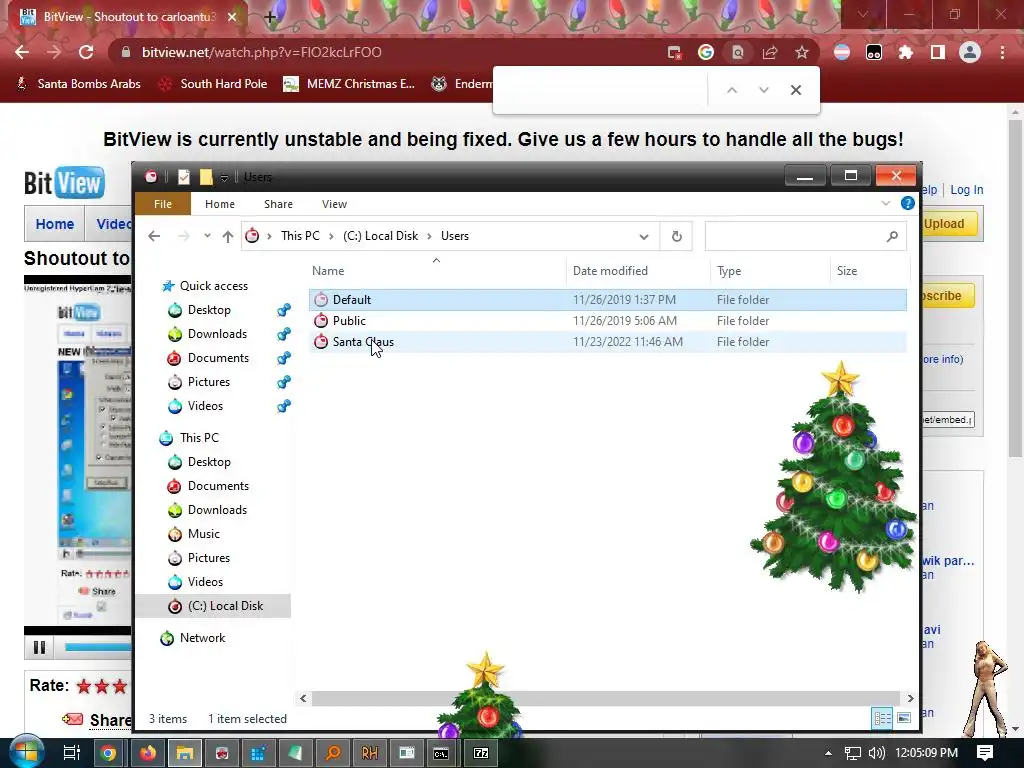
Task: Click next result arrow in find bar
Action: click(x=763, y=90)
